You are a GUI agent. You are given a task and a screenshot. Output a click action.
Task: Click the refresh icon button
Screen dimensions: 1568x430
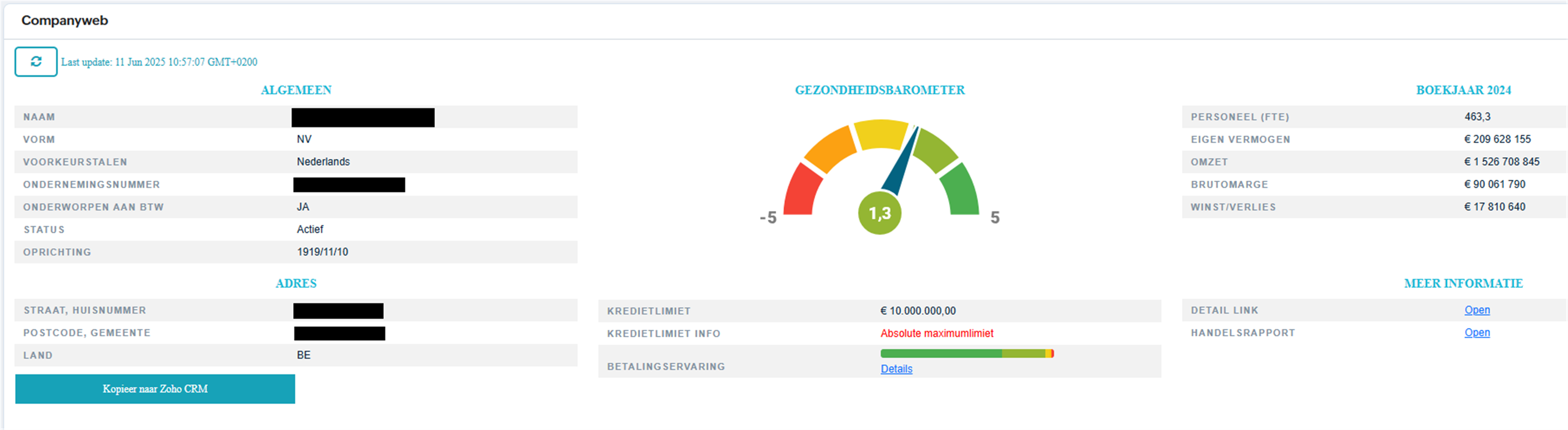point(36,61)
